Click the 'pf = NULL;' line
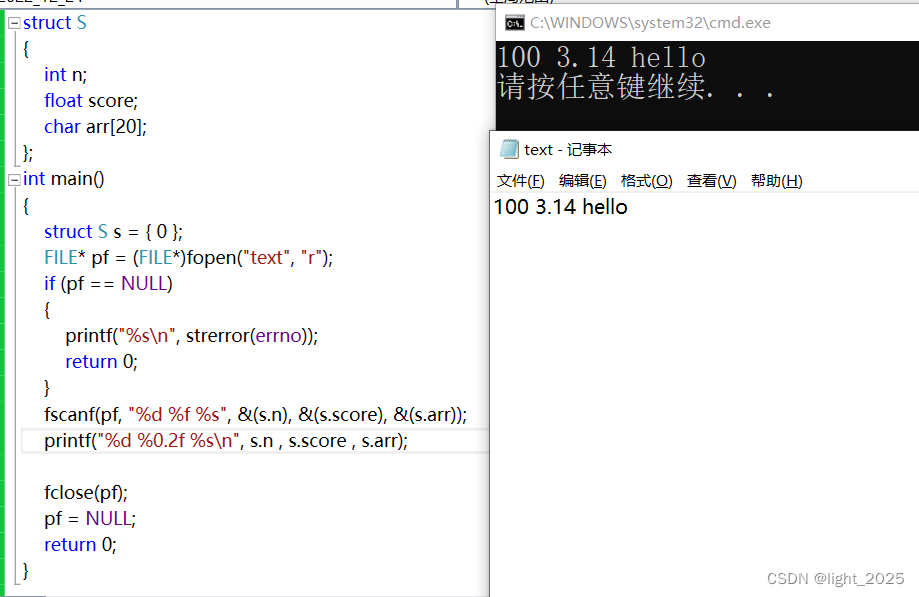The width and height of the screenshot is (919, 597). coord(90,518)
